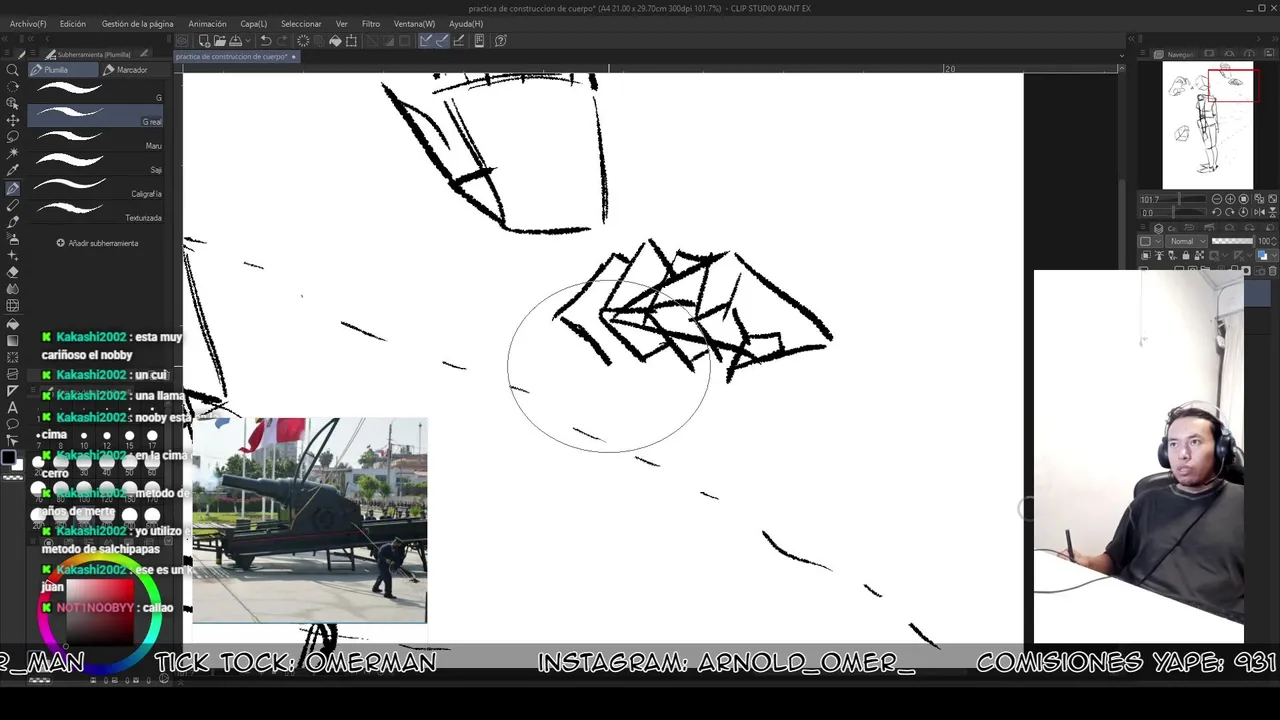Click the New document toolbar icon
Viewport: 1280px width, 720px height.
pyautogui.click(x=205, y=41)
